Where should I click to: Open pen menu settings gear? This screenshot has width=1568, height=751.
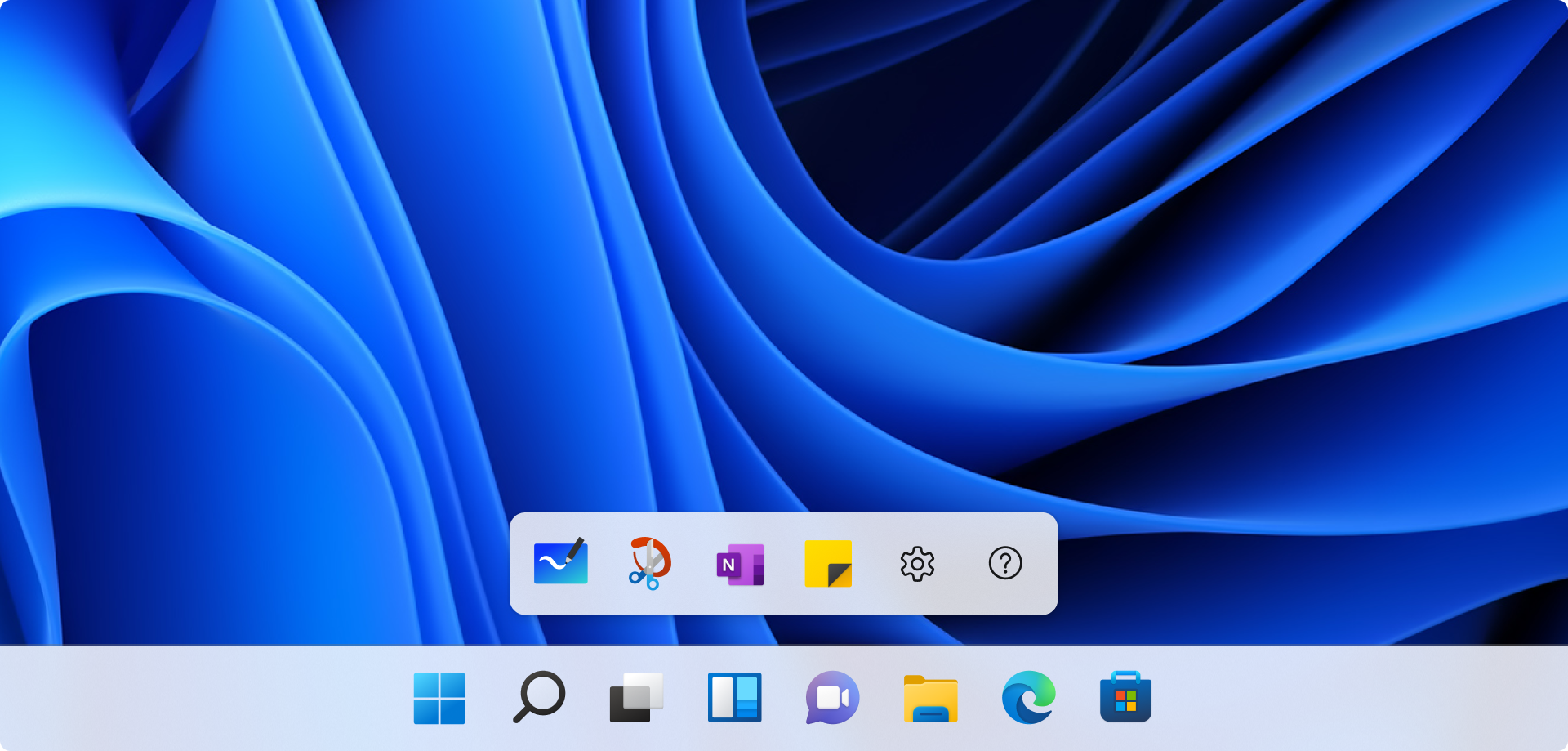point(917,564)
